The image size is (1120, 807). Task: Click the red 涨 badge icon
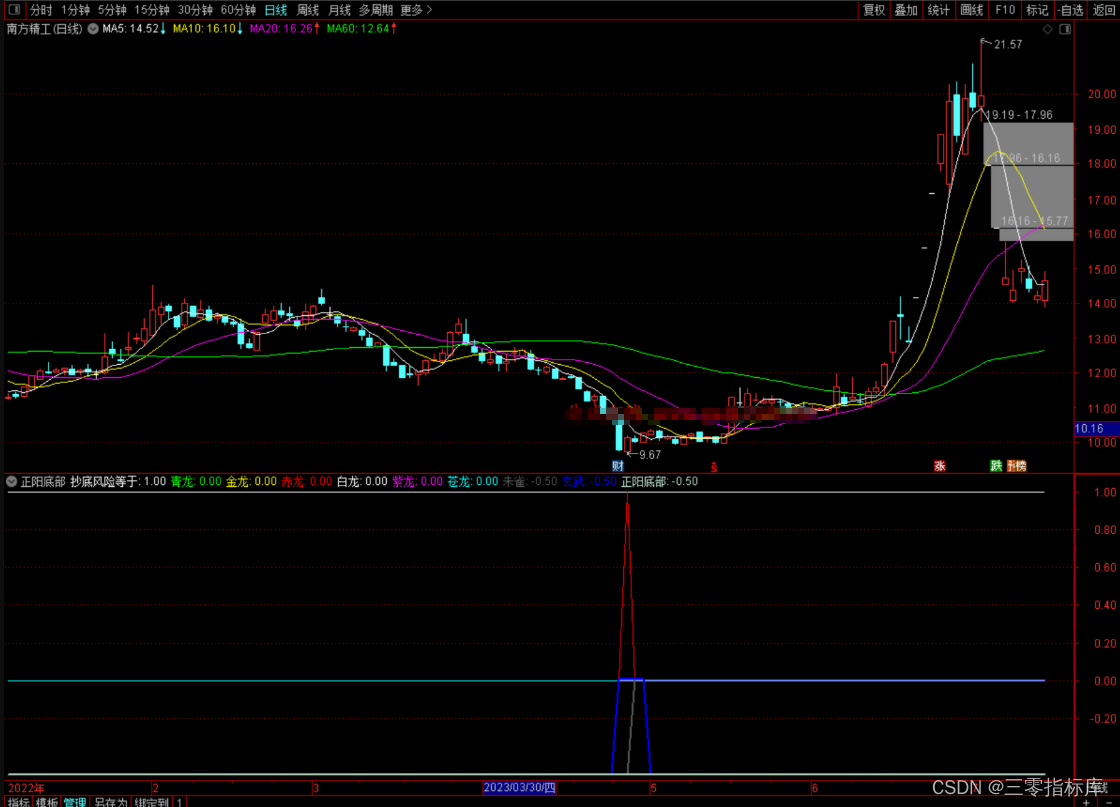point(940,466)
